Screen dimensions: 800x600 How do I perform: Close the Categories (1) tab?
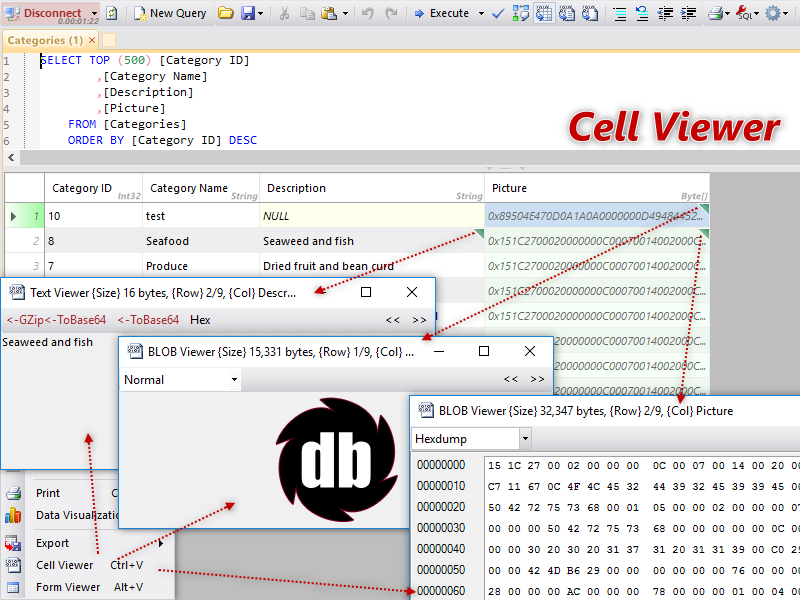(92, 40)
